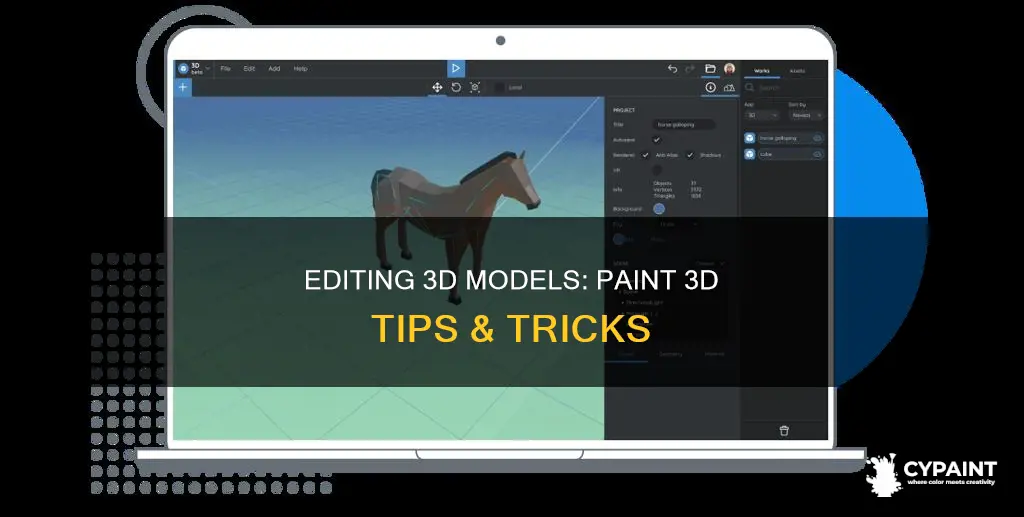Open the Edit menu
The image size is (1024, 517).
tap(249, 69)
